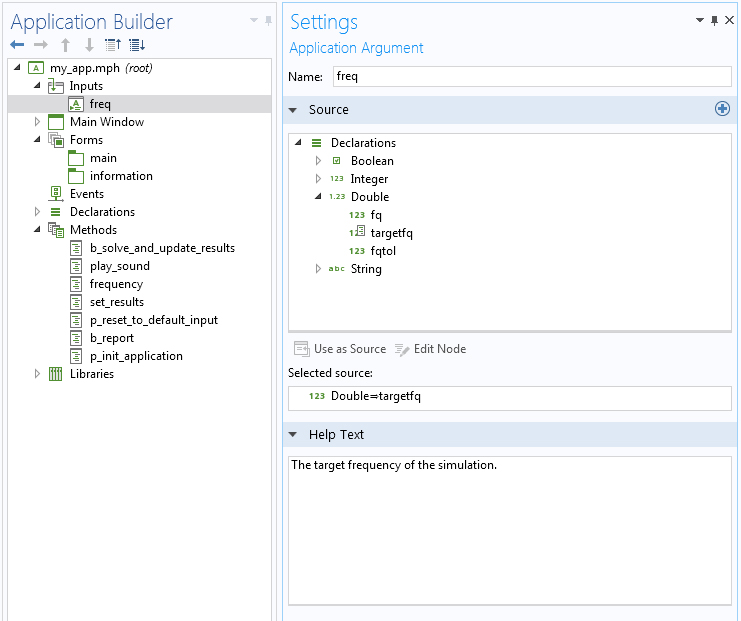The height and width of the screenshot is (621, 741).
Task: Click the Move Up arrow icon
Action: (65, 45)
